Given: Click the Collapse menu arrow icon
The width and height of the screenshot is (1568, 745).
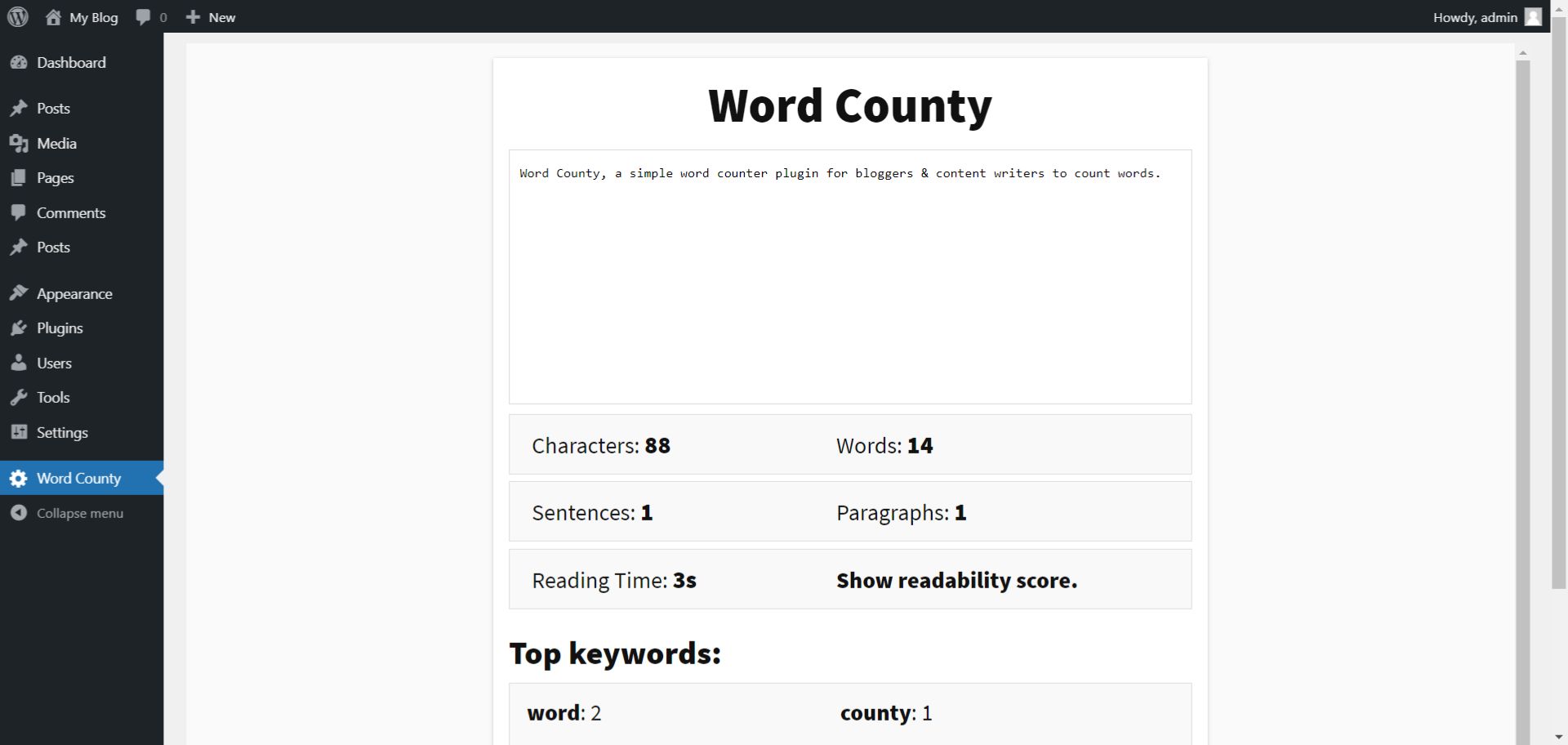Looking at the screenshot, I should (19, 513).
